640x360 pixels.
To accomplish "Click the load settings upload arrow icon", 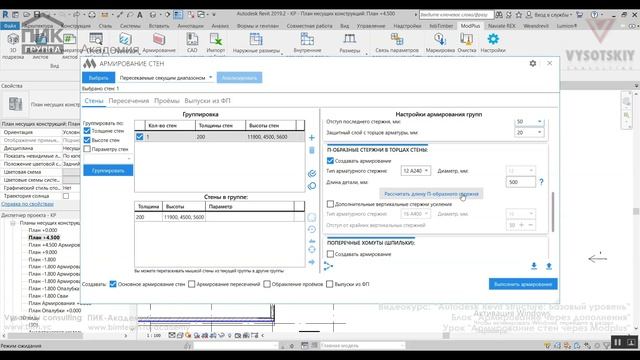I will 549,266.
